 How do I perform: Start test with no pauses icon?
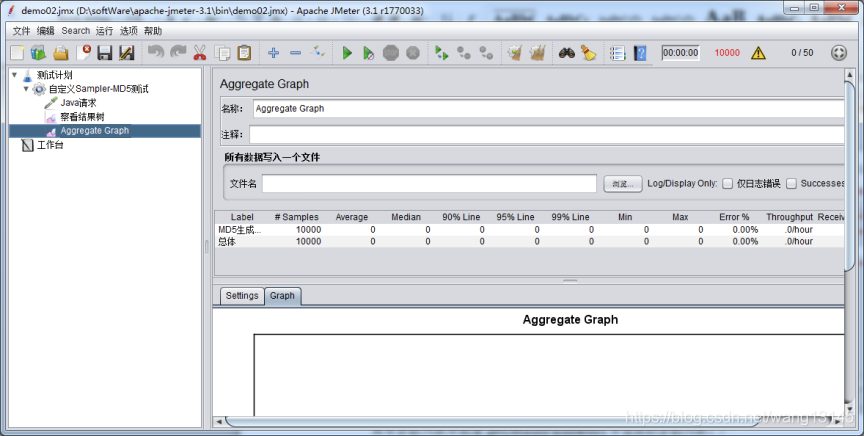[x=369, y=53]
